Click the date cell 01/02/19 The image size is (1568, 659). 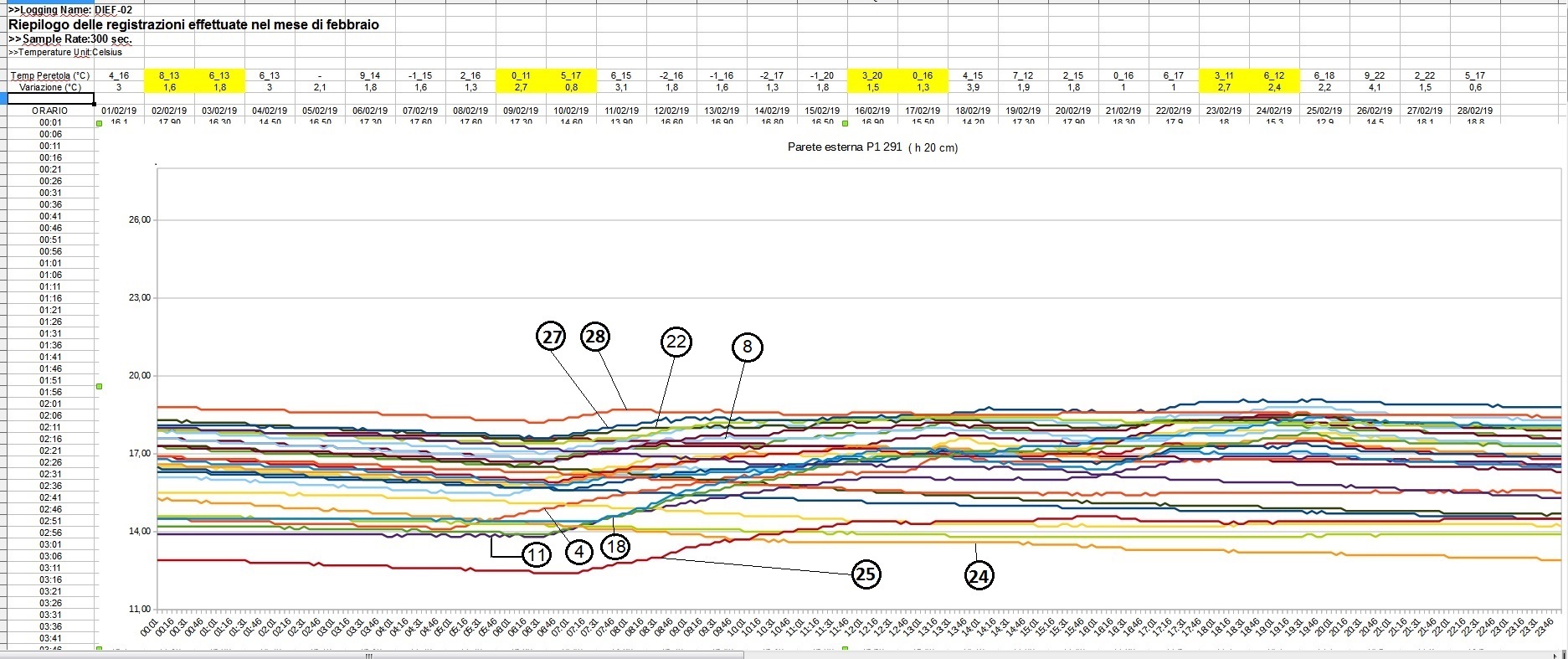click(119, 111)
